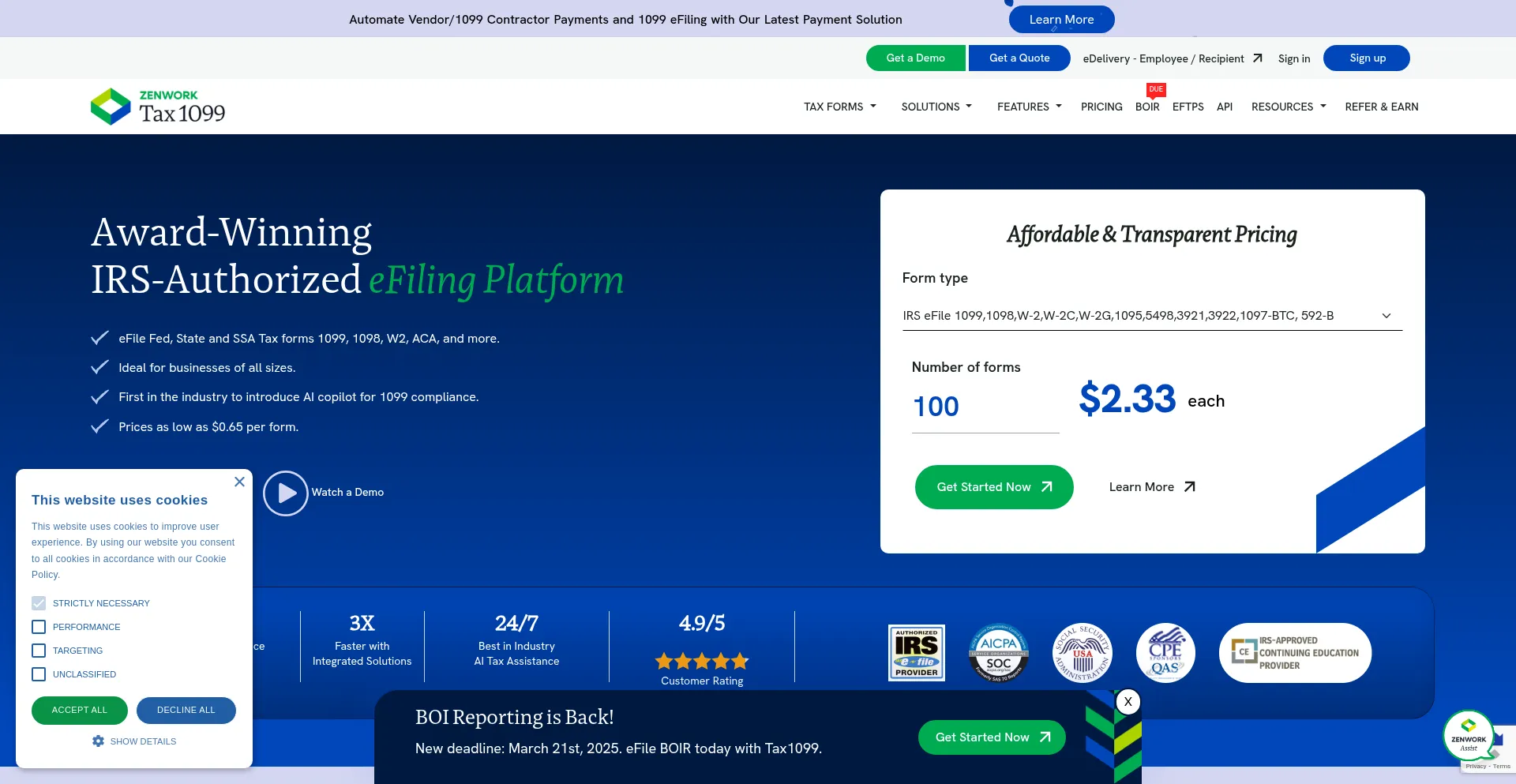This screenshot has width=1516, height=784.
Task: Enable the Performance cookies checkbox
Action: point(39,627)
